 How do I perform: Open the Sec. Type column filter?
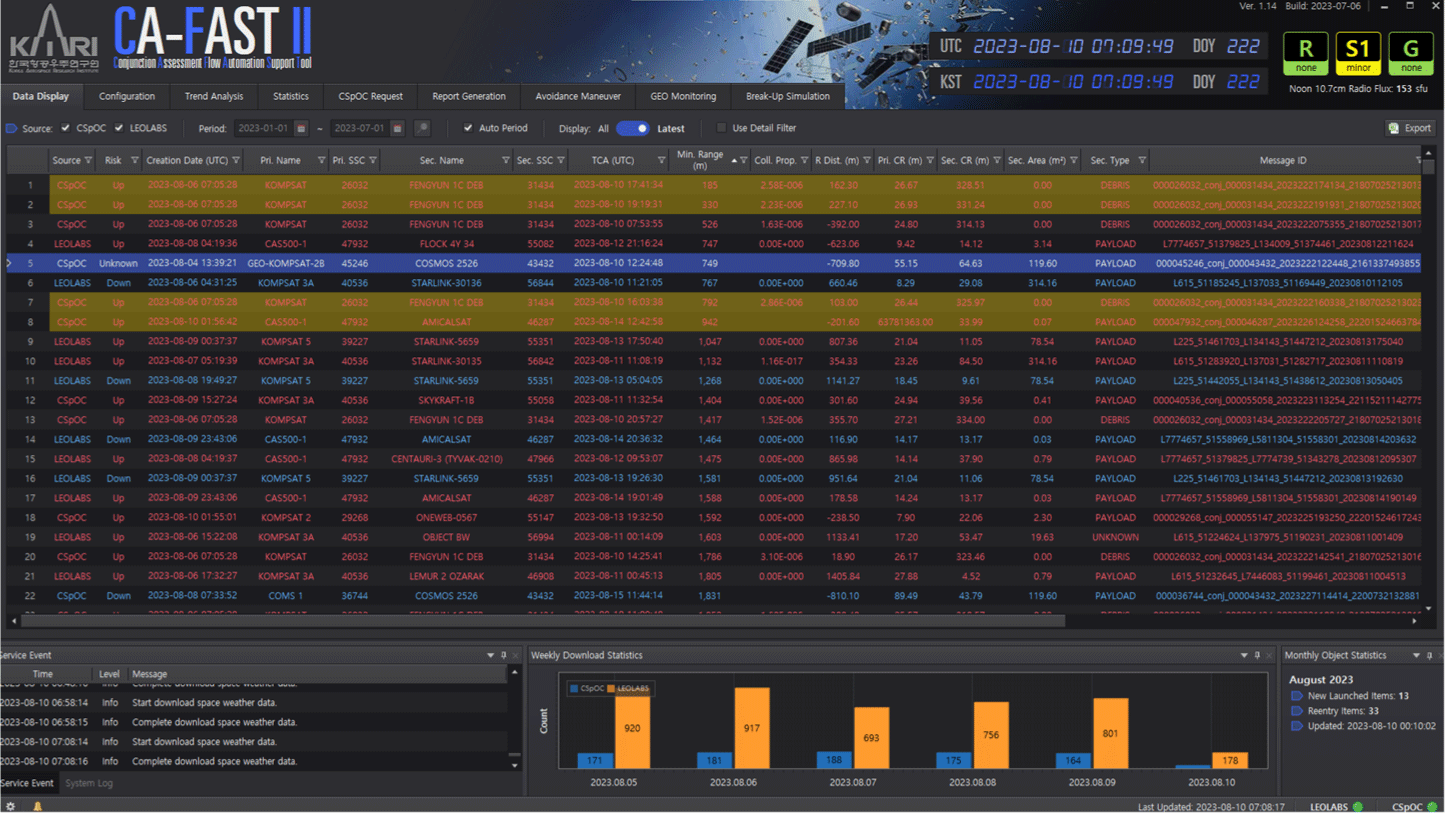tap(1142, 160)
